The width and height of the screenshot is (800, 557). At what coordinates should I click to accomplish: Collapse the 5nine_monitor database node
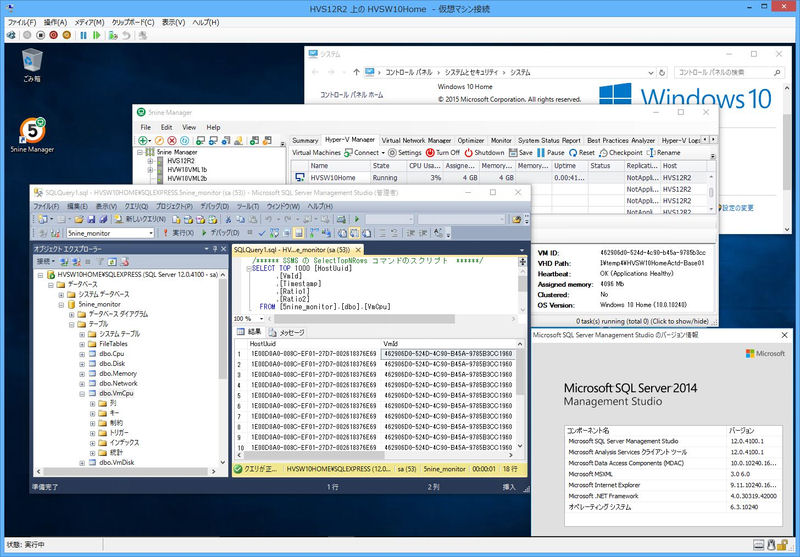(61, 305)
